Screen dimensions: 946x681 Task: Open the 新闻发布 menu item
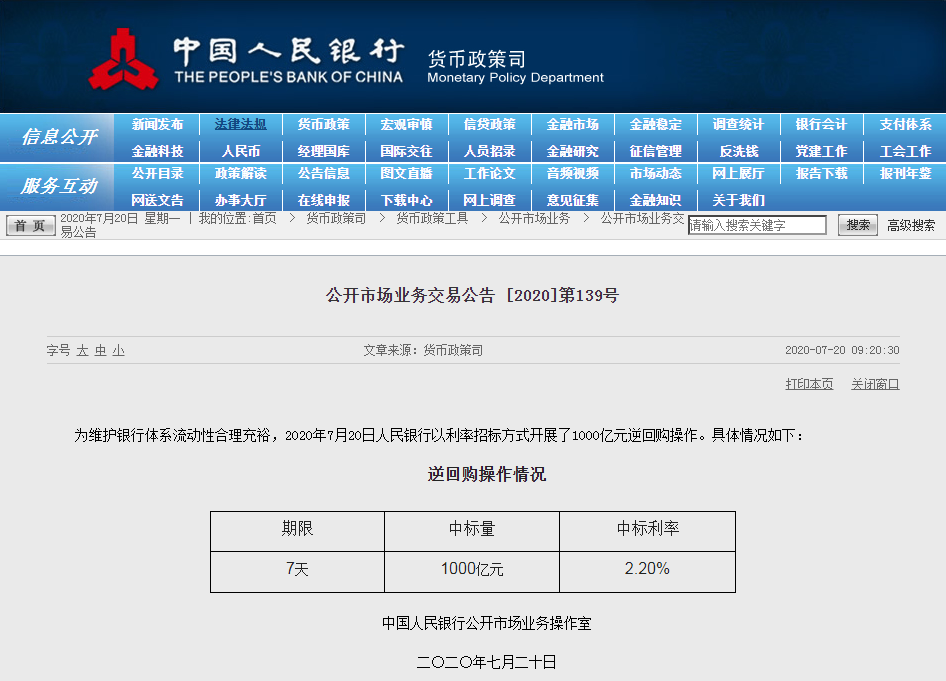(158, 125)
